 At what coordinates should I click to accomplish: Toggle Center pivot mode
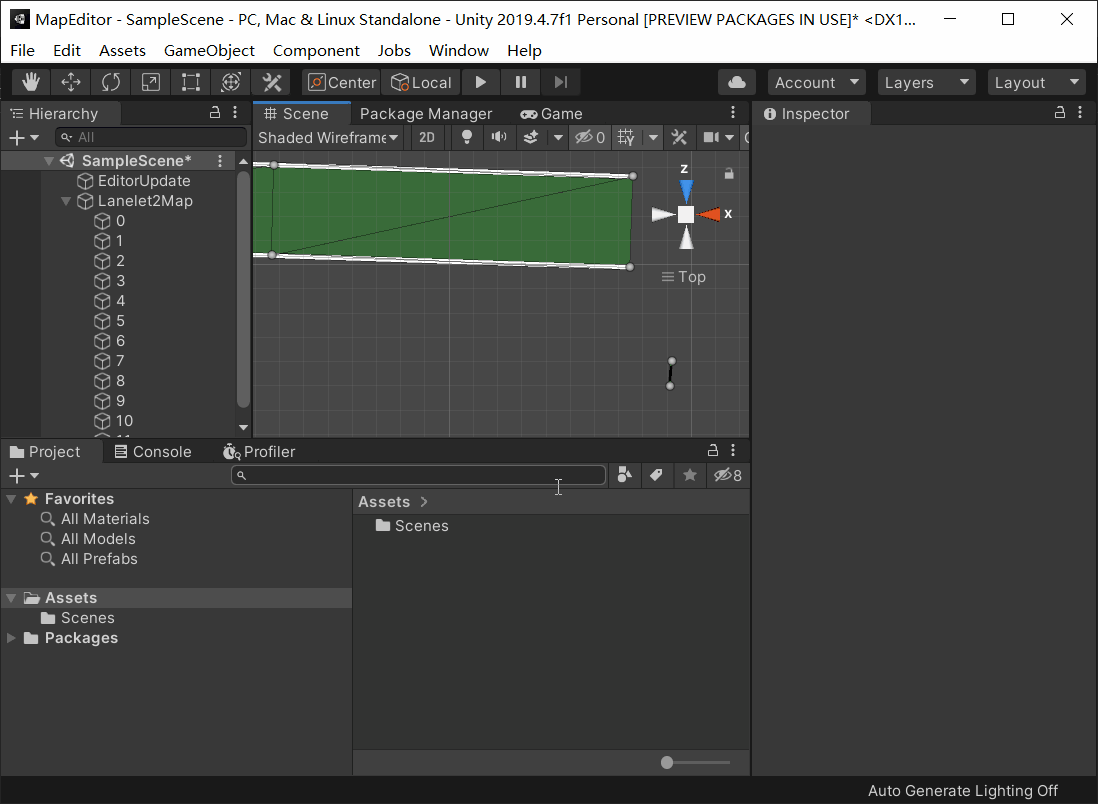pos(342,83)
